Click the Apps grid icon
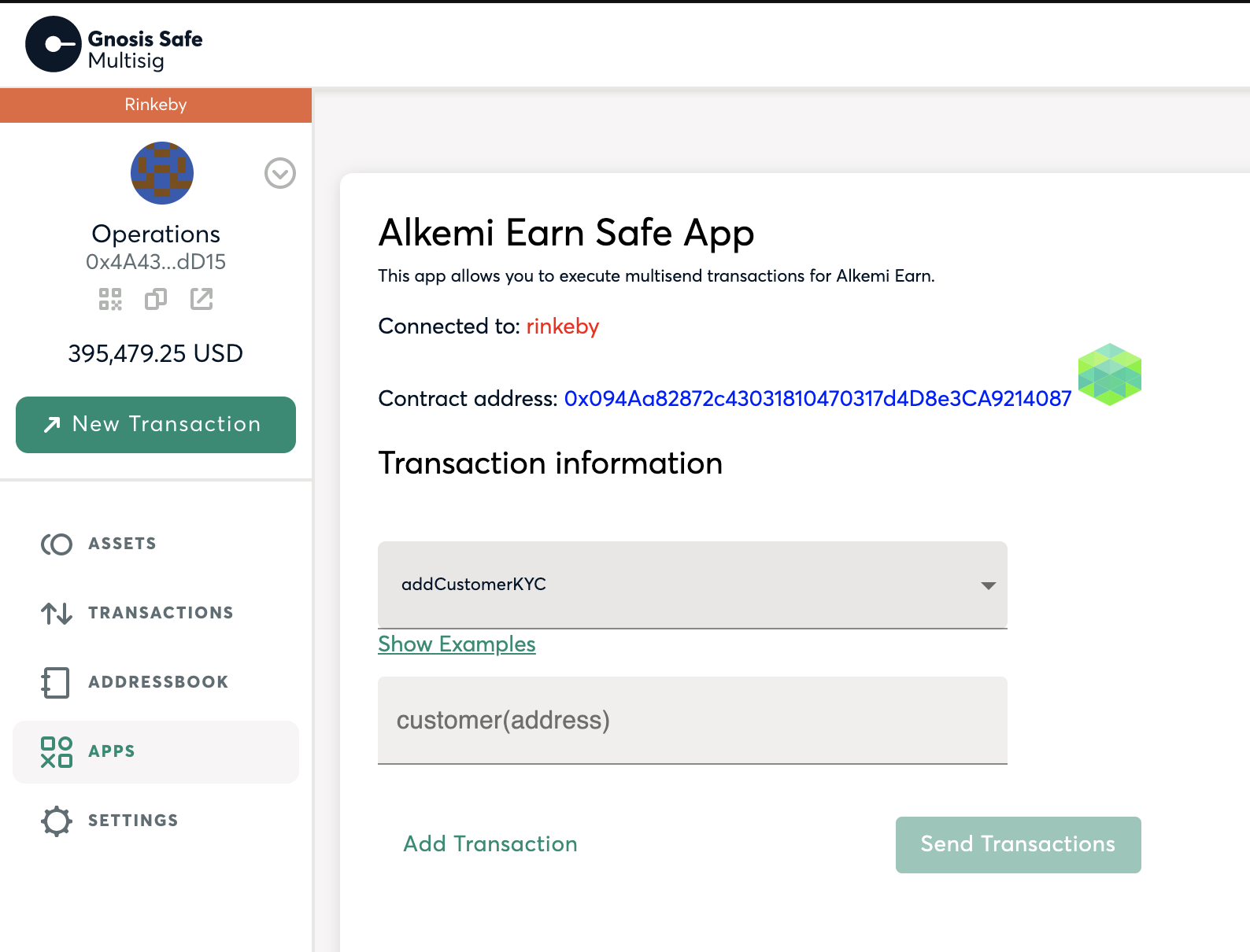 [57, 751]
